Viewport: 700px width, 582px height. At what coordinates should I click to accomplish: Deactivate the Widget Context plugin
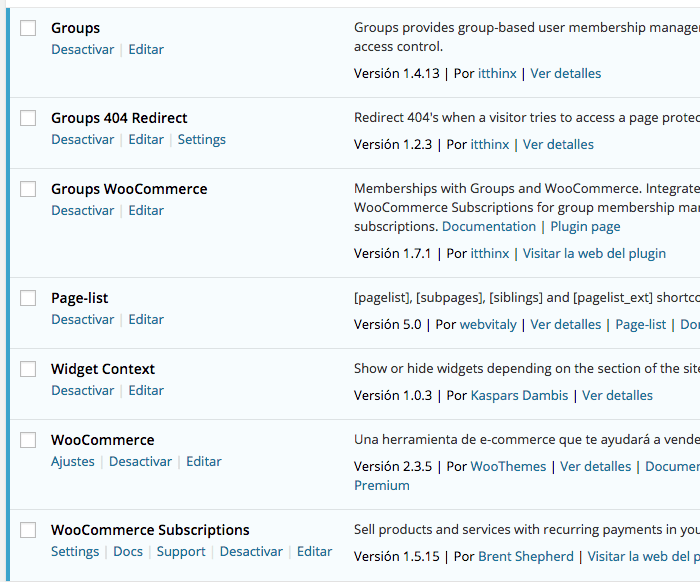83,391
